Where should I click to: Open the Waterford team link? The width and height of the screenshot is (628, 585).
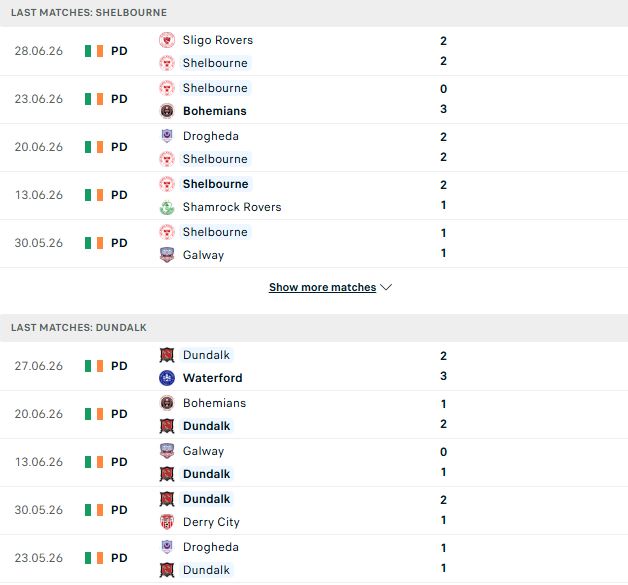pyautogui.click(x=213, y=378)
